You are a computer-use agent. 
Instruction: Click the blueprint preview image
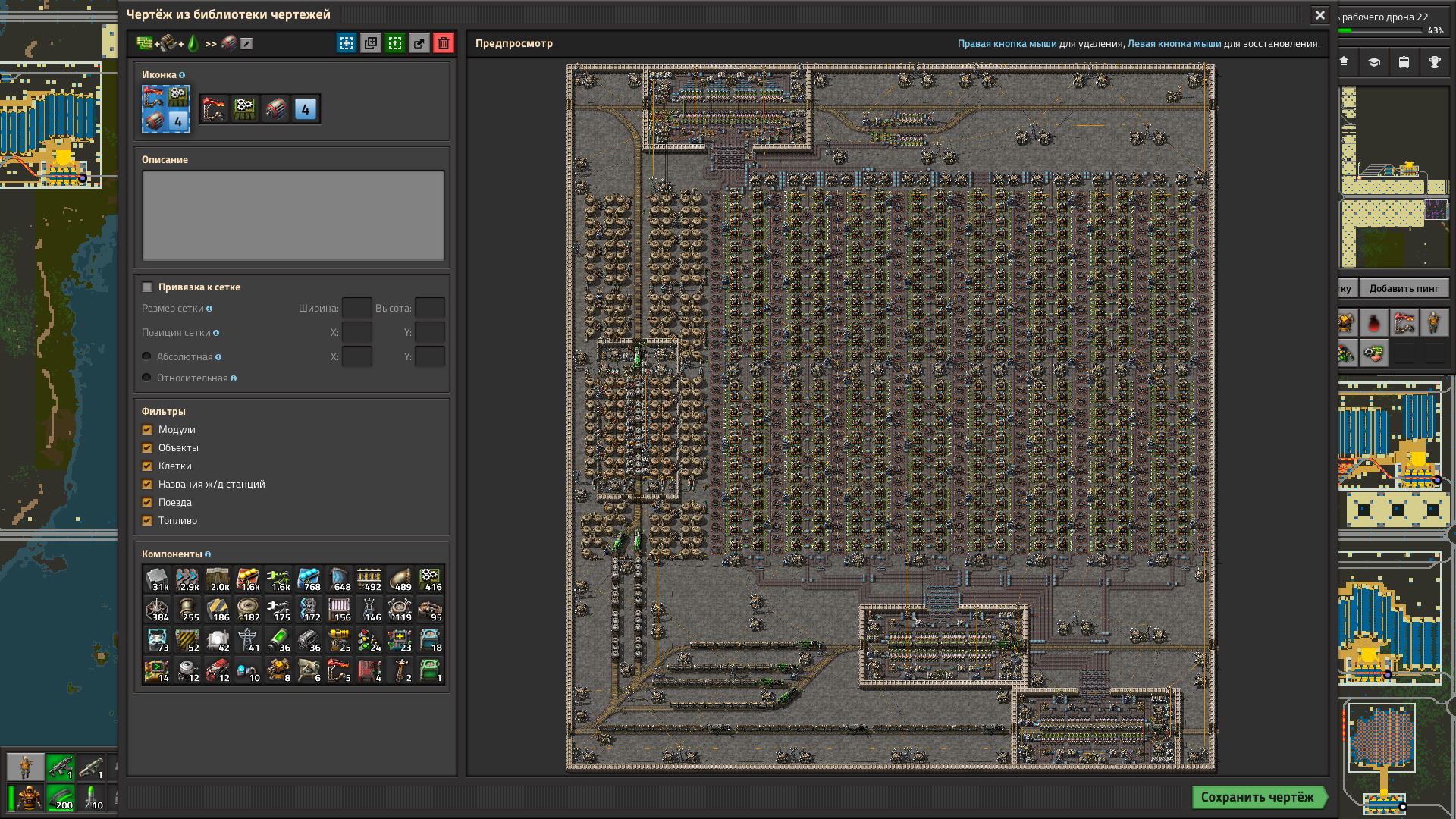point(891,418)
